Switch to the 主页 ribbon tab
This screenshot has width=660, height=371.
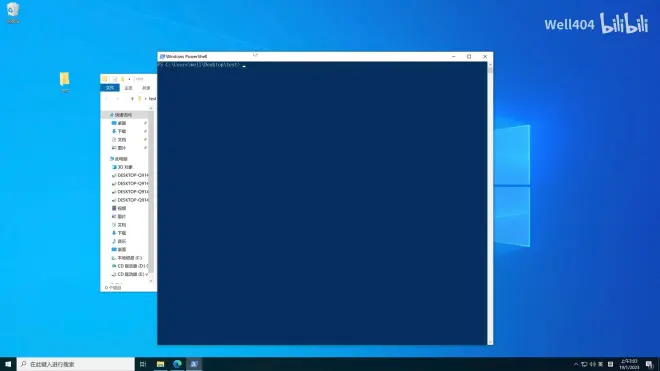128,88
